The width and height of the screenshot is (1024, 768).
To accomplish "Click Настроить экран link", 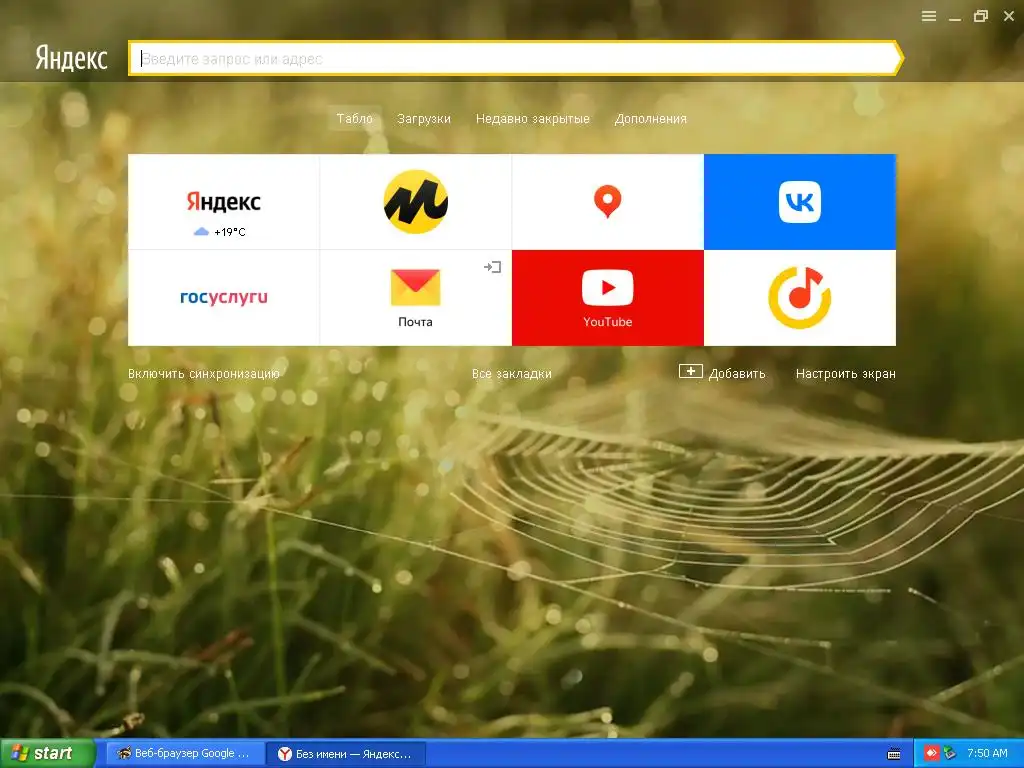I will [x=846, y=374].
